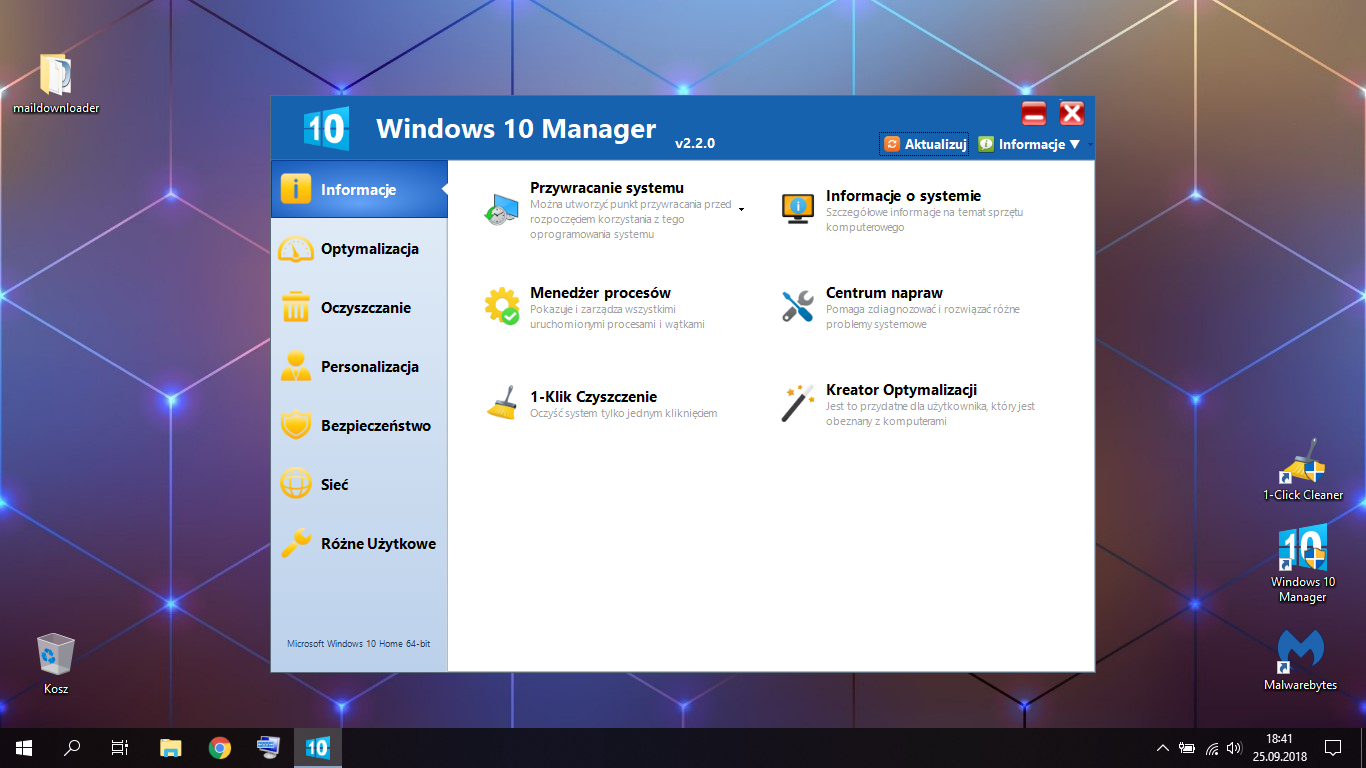Minimize the Windows 10 Manager window
The height and width of the screenshot is (768, 1366).
[x=1034, y=112]
